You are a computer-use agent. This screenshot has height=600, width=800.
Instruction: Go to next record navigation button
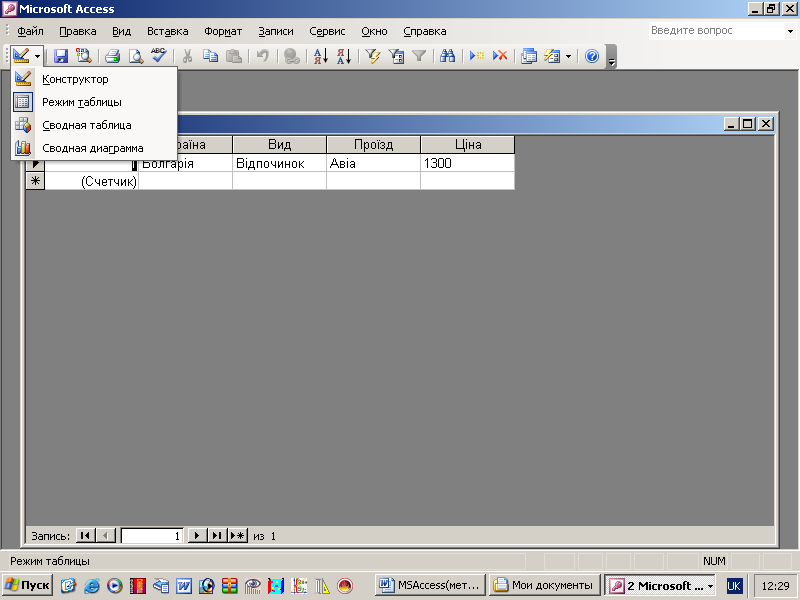click(196, 536)
